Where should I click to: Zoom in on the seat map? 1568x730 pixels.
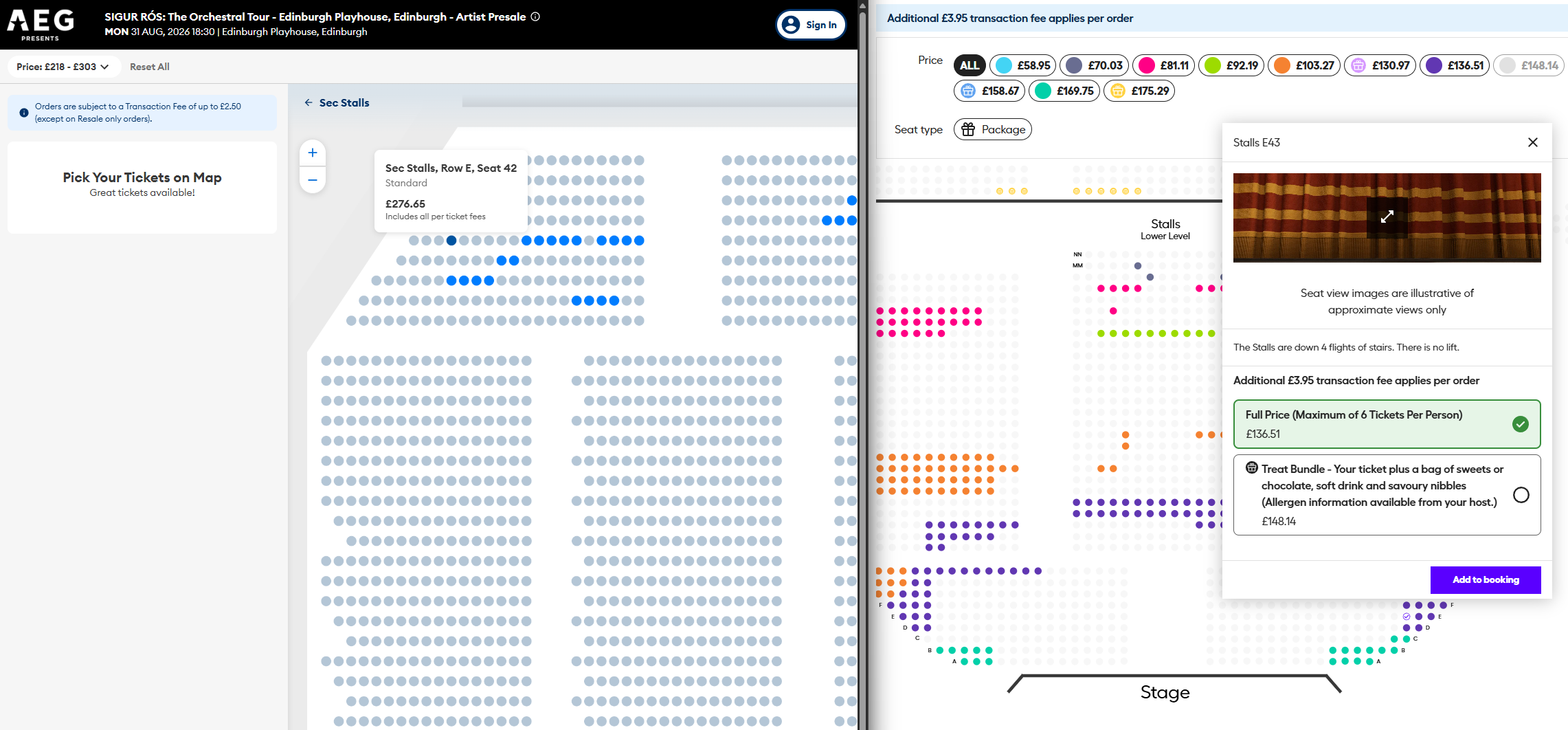click(x=313, y=153)
